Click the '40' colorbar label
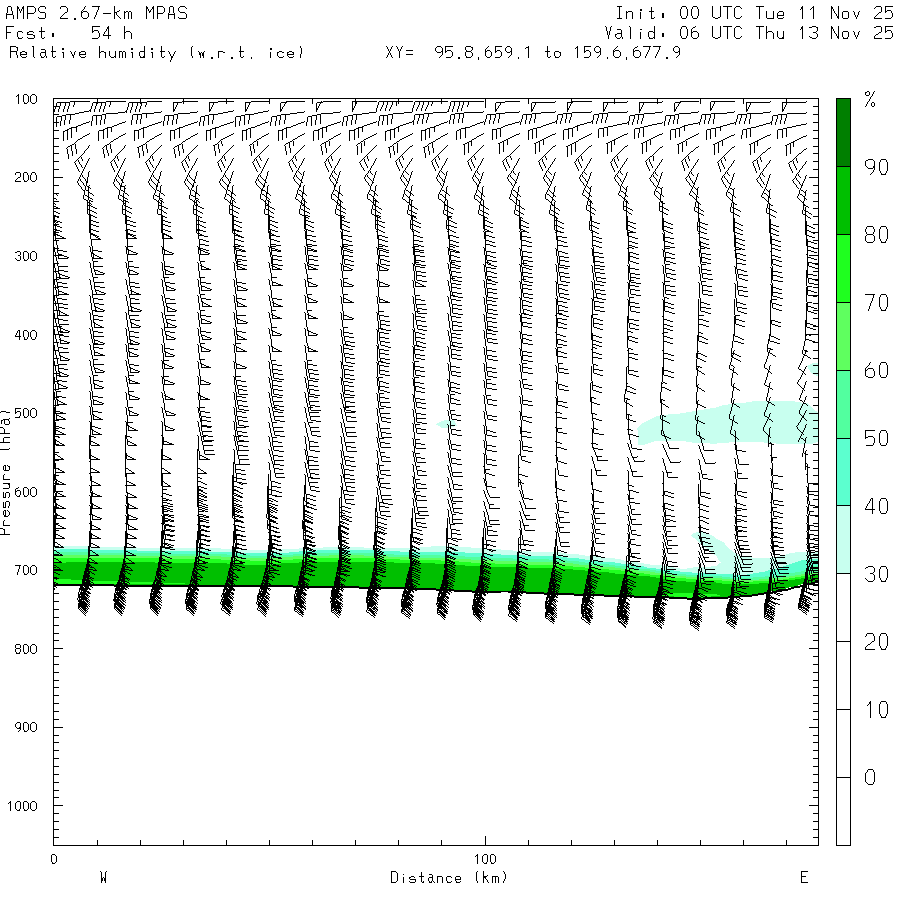This screenshot has width=900, height=900. coord(876,506)
